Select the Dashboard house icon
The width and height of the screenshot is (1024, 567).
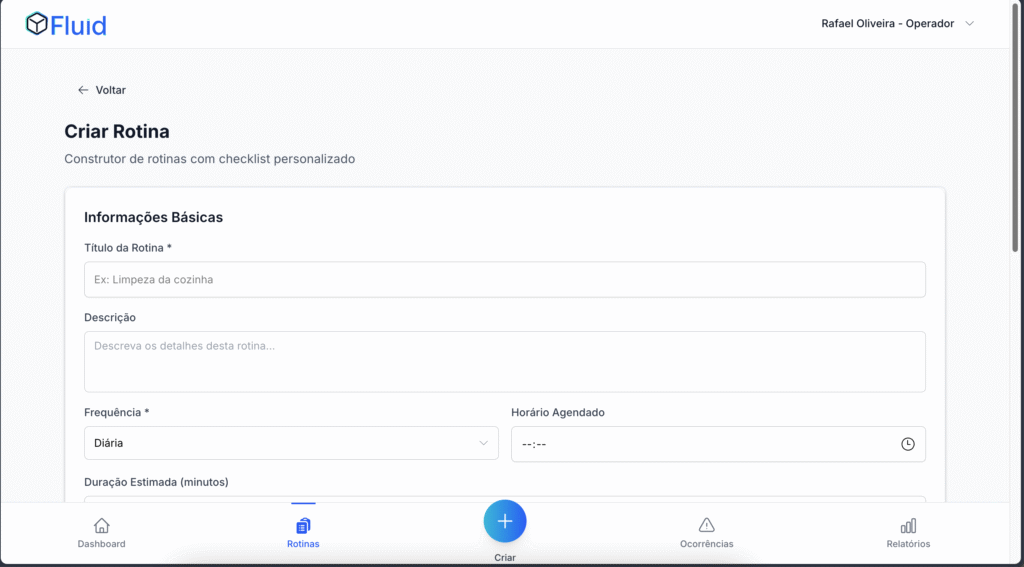[x=101, y=526]
